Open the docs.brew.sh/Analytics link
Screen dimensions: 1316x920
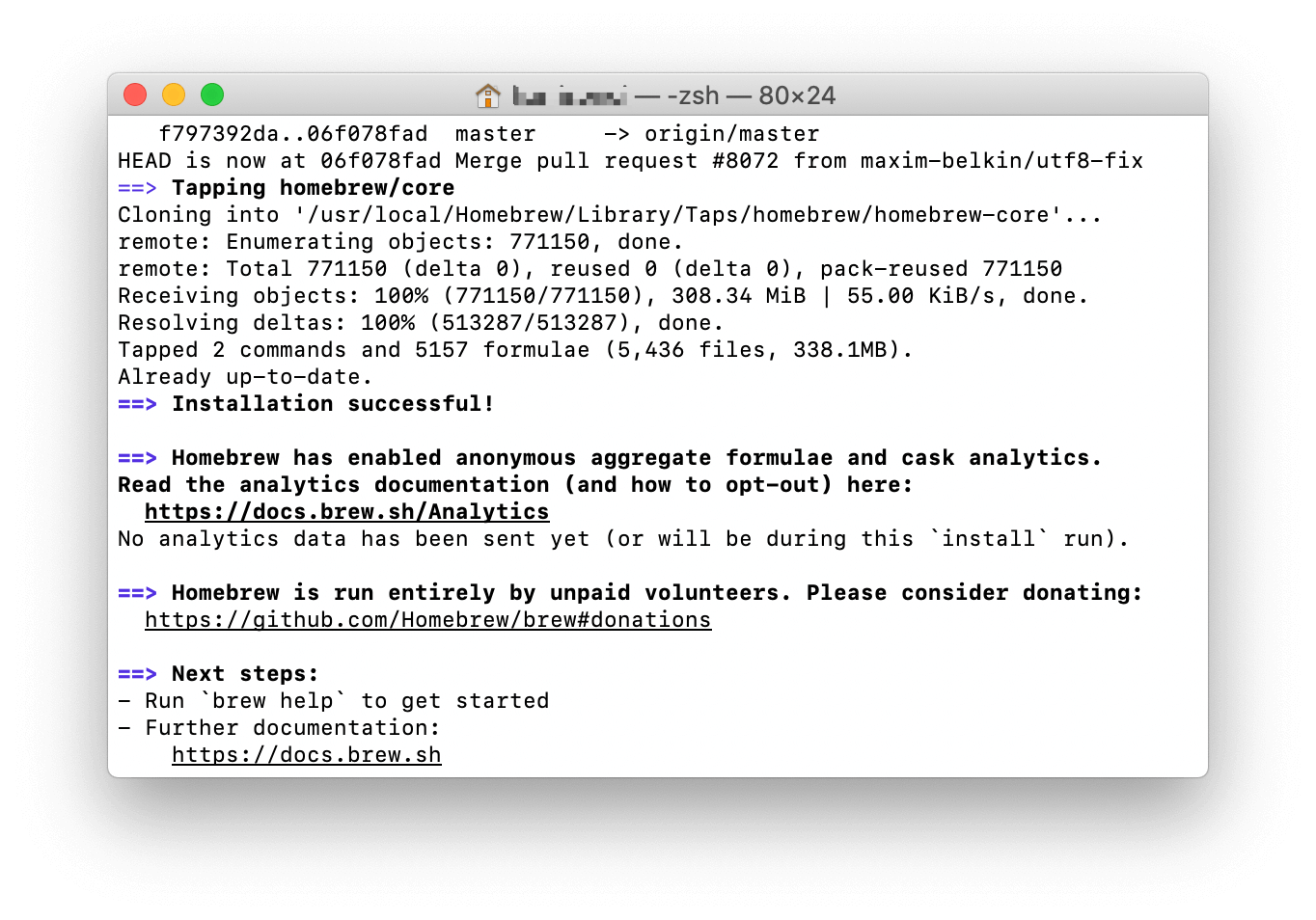click(346, 512)
